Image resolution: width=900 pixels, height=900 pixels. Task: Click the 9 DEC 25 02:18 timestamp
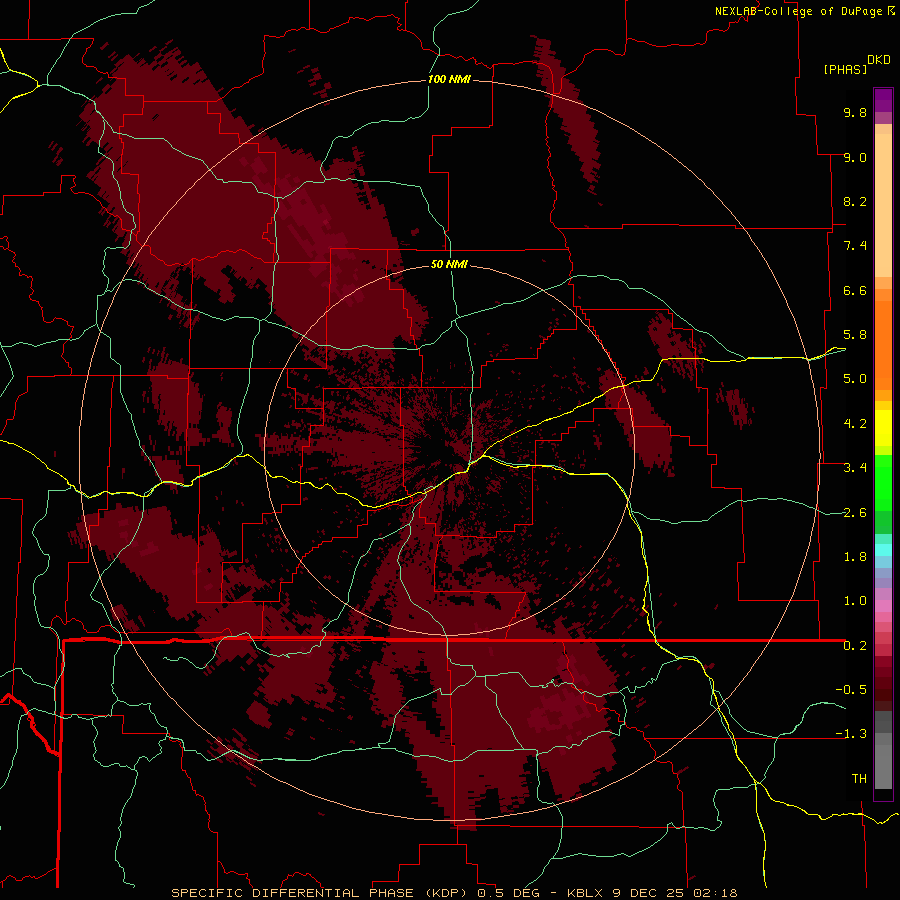click(x=674, y=893)
